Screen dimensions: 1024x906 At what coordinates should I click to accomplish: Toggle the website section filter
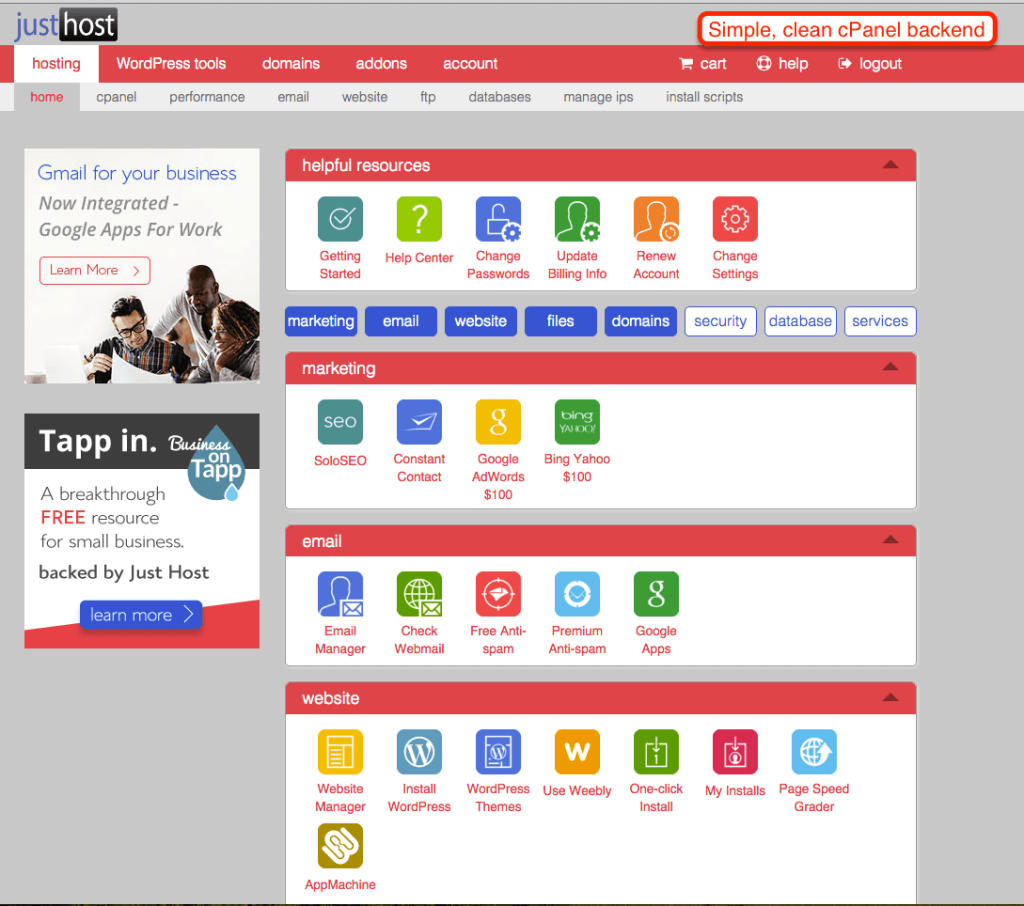pyautogui.click(x=481, y=321)
